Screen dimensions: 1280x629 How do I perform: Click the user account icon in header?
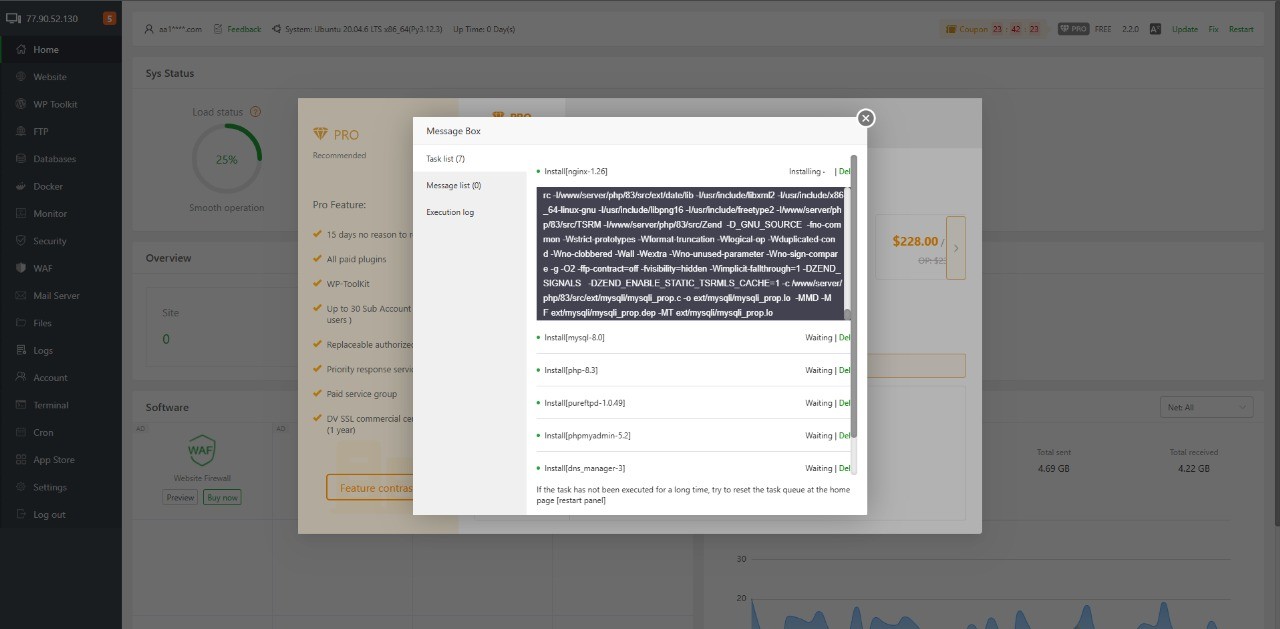149,29
